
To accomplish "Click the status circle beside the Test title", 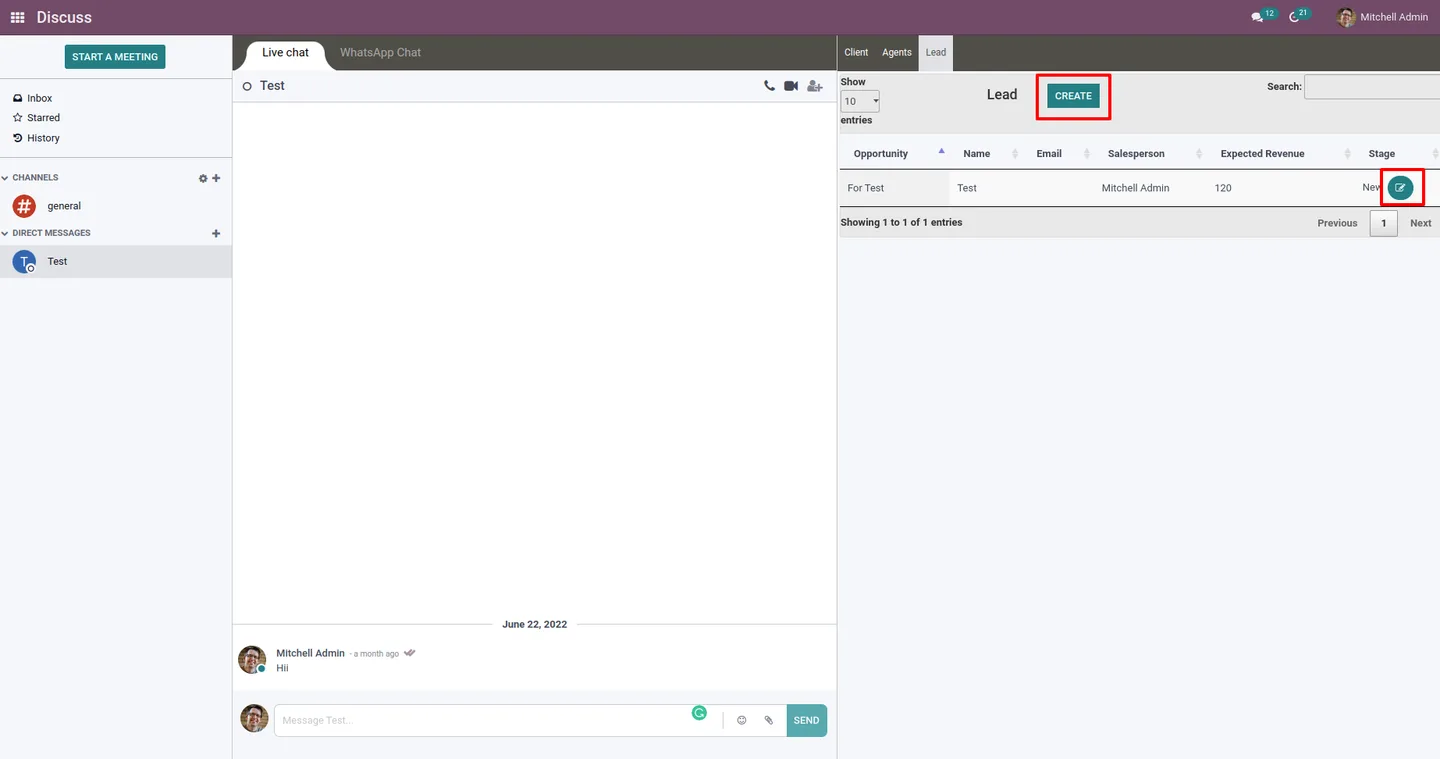I will [x=247, y=87].
